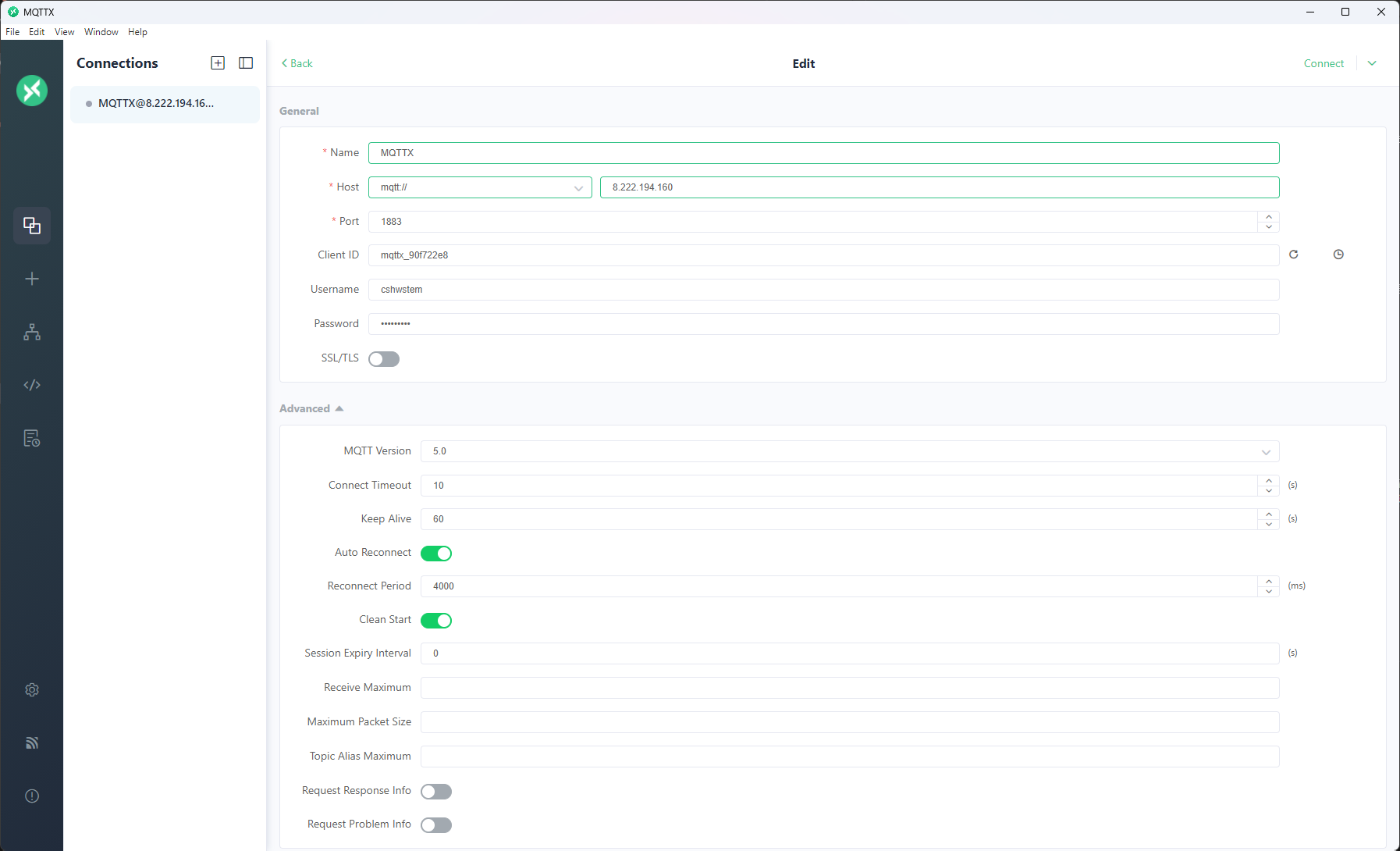Click the Name input field
The image size is (1400, 851).
(824, 153)
